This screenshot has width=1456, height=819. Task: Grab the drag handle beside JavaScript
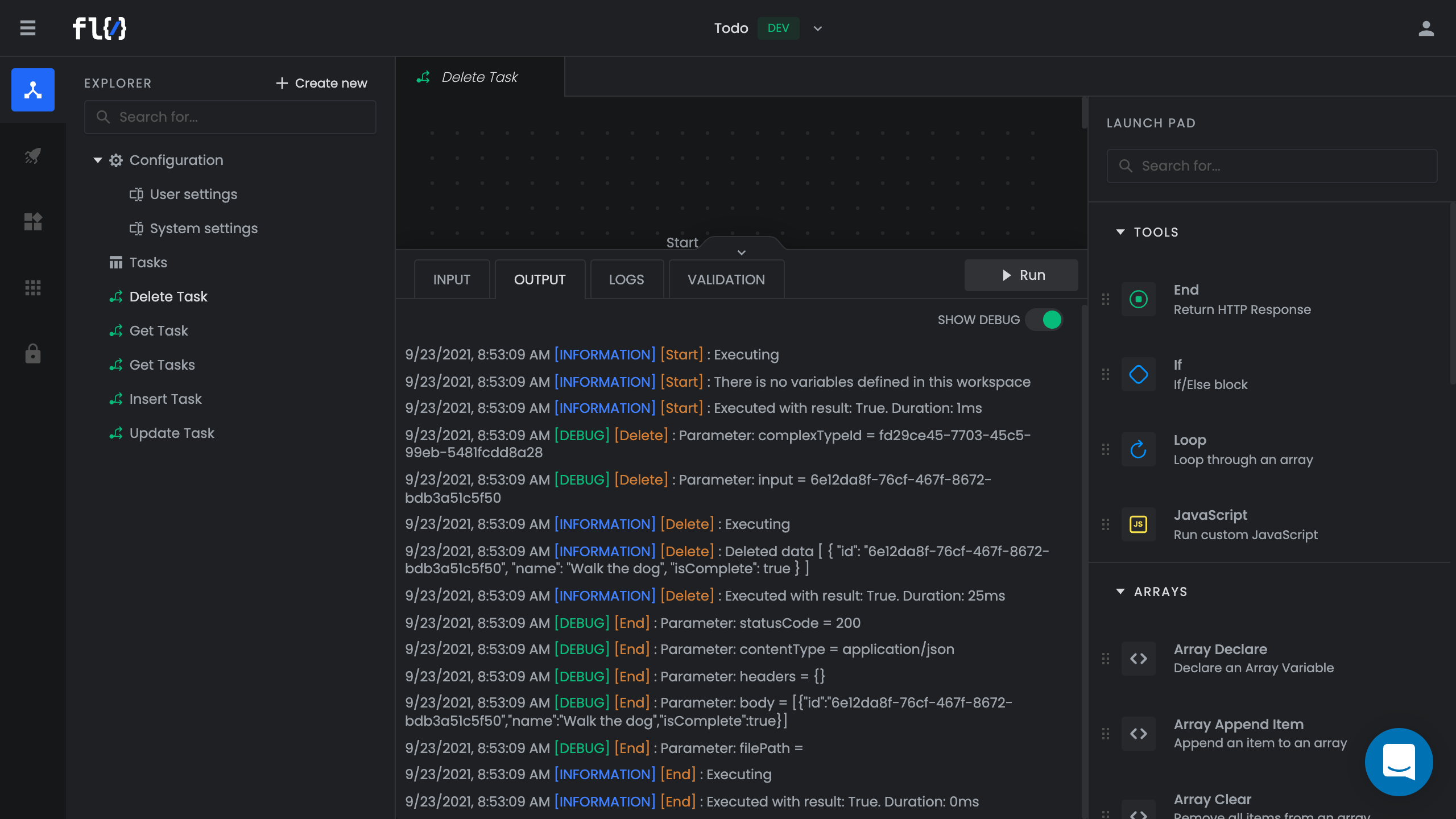(1106, 524)
